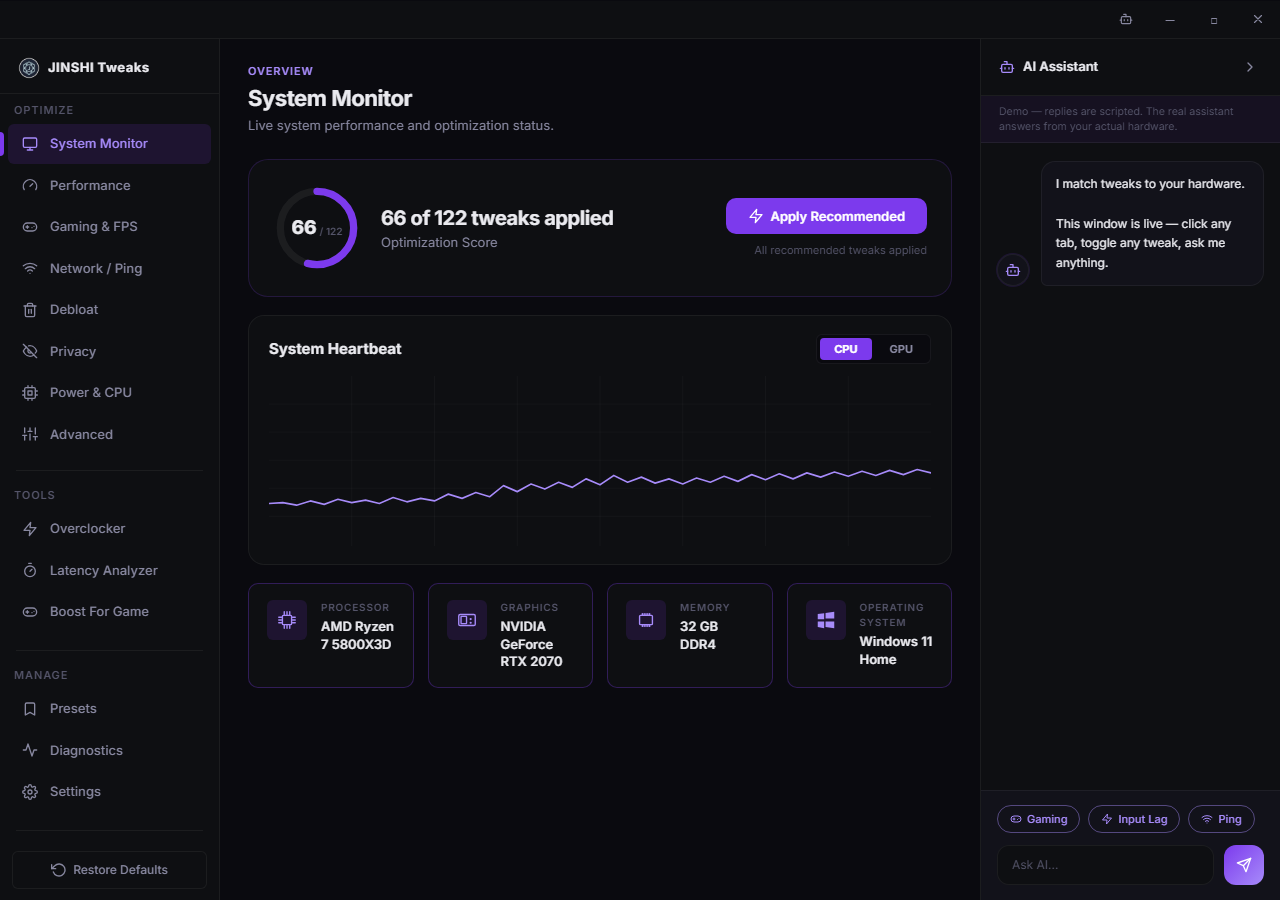Click the Network / Ping wifi icon

pos(30,269)
